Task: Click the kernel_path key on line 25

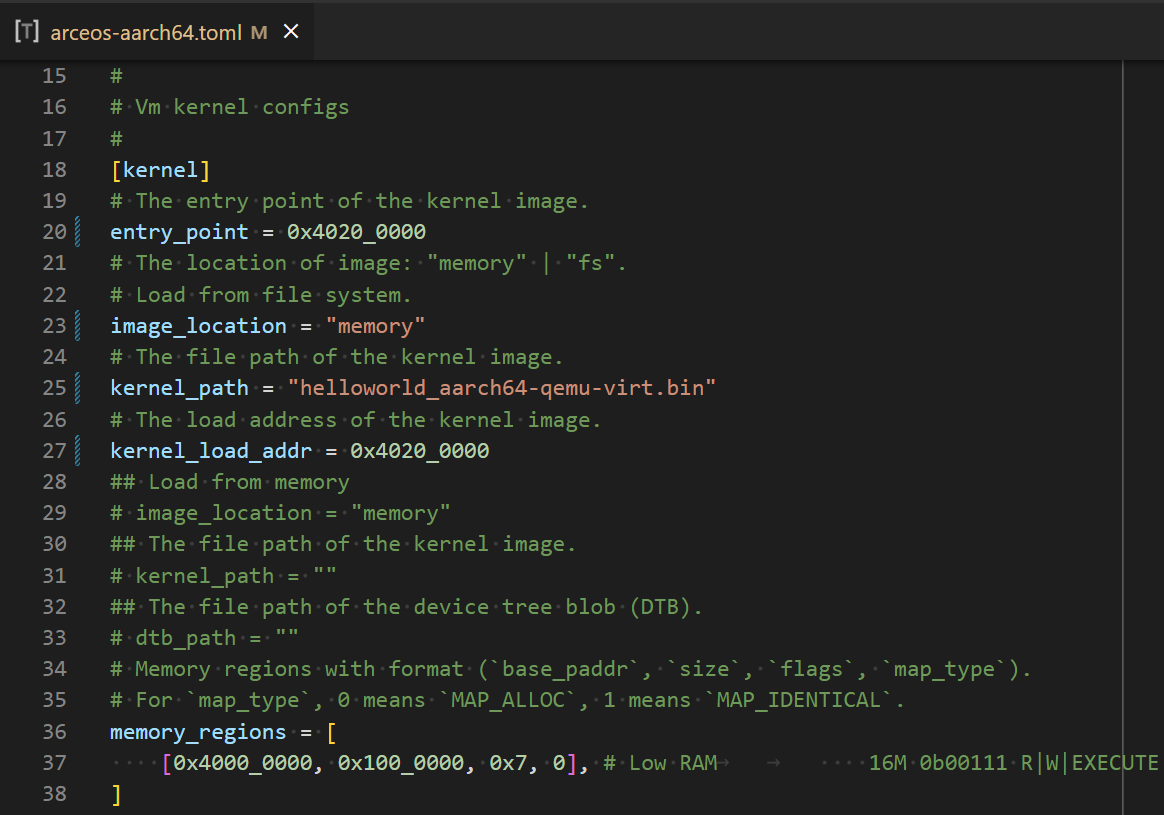Action: pyautogui.click(x=179, y=388)
